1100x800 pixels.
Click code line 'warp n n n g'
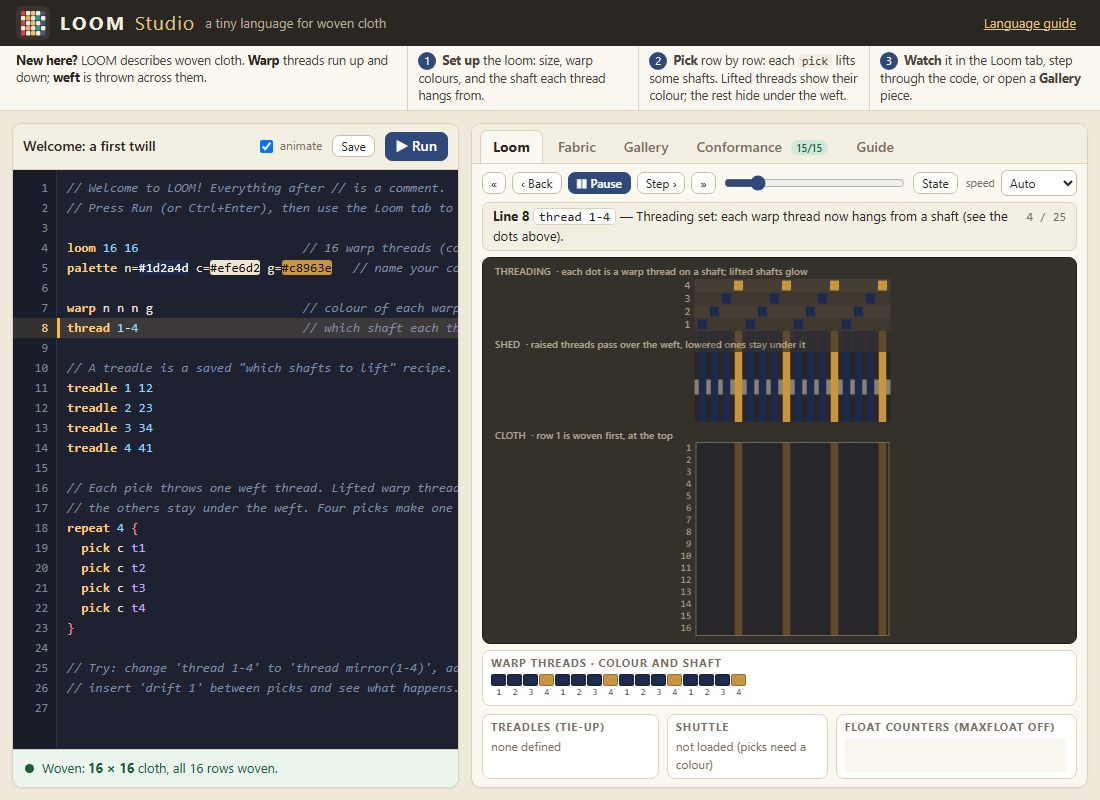click(x=109, y=308)
